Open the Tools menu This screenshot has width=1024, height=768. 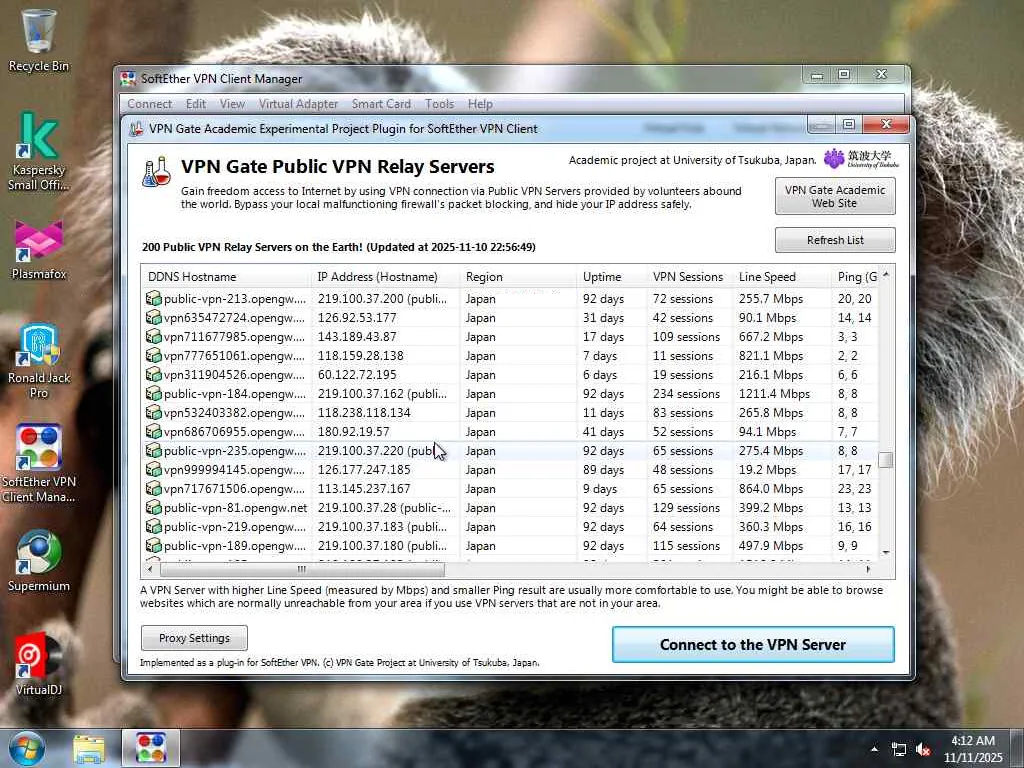coord(439,104)
